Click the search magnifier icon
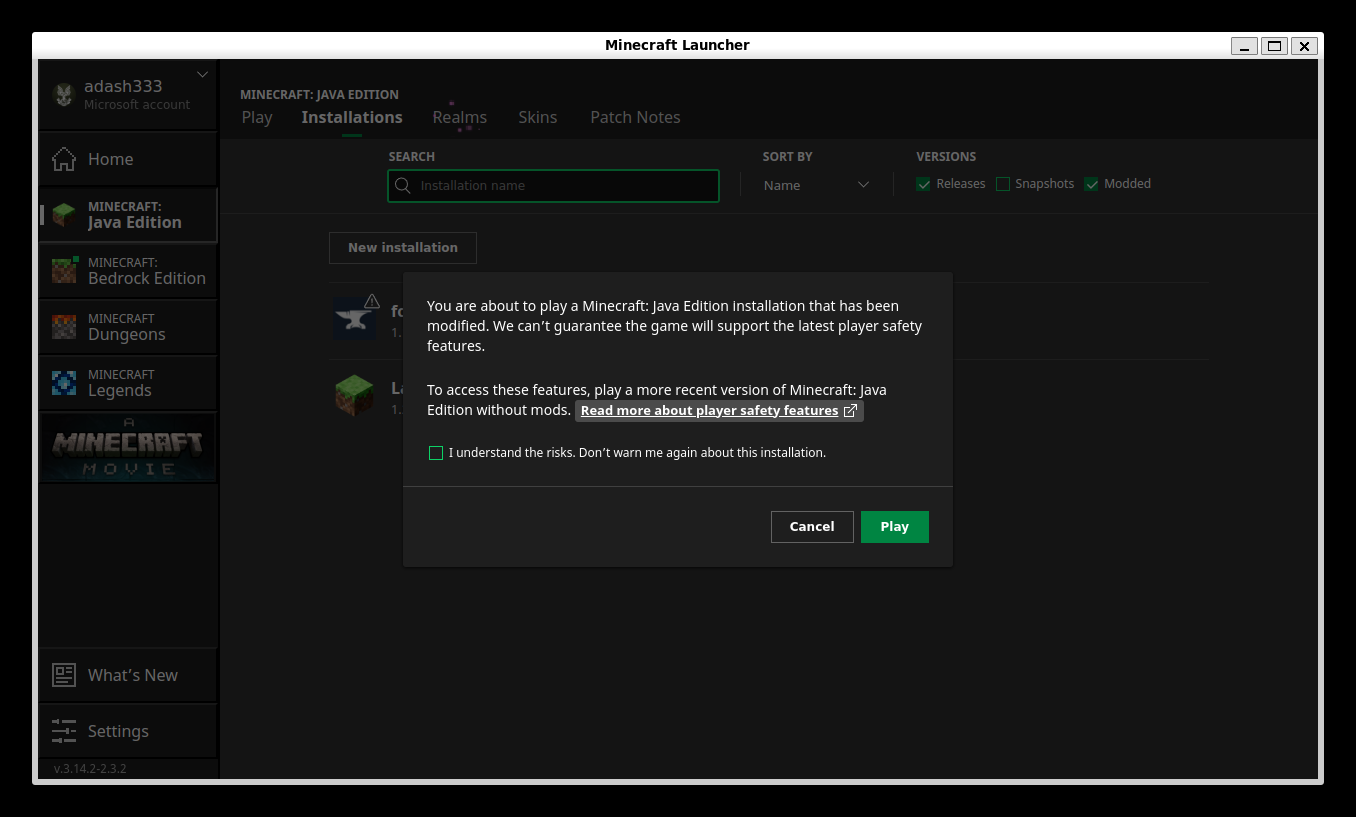1356x817 pixels. click(x=403, y=186)
